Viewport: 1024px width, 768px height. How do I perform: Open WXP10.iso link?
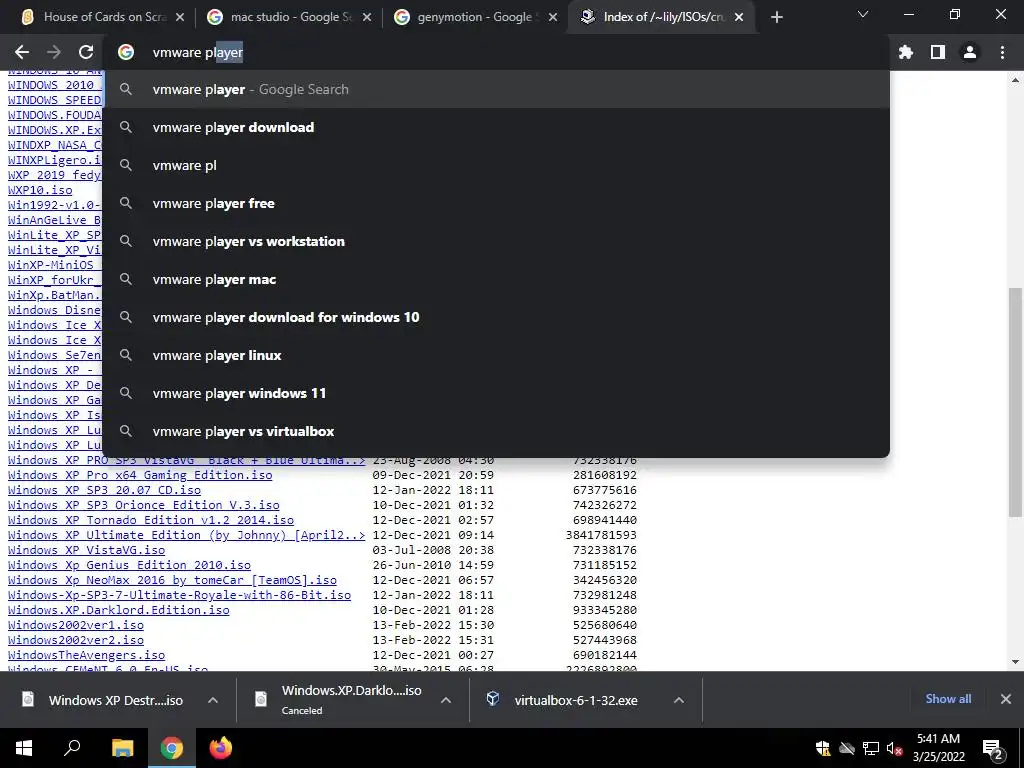[40, 190]
